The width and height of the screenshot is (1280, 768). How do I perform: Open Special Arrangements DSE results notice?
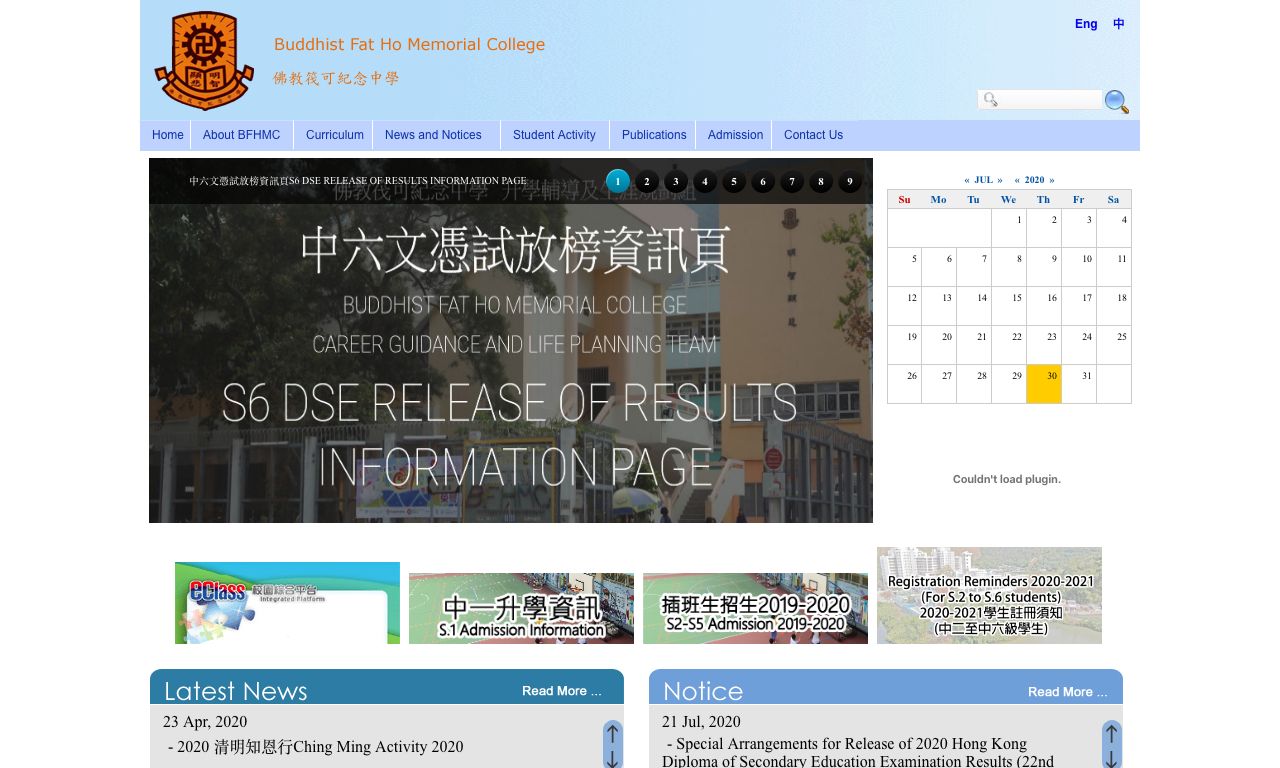point(858,753)
